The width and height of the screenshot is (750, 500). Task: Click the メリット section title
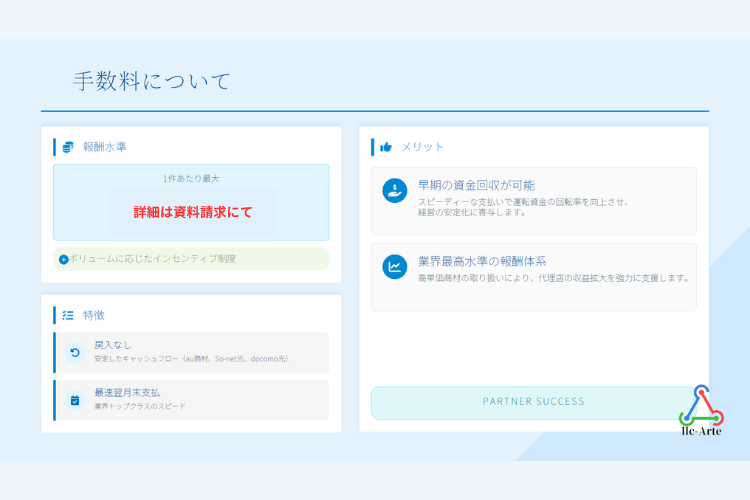[x=422, y=147]
